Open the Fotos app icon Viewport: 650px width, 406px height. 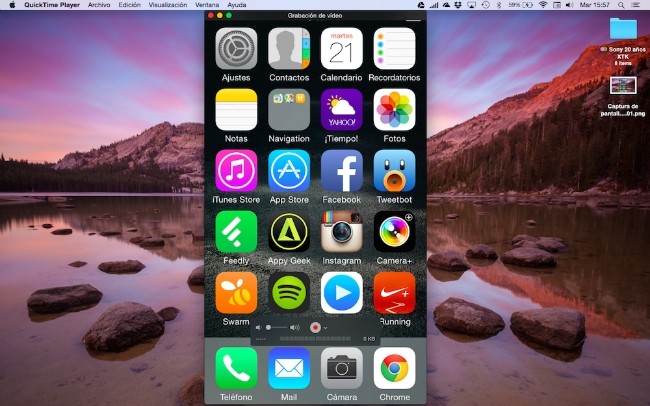point(394,110)
